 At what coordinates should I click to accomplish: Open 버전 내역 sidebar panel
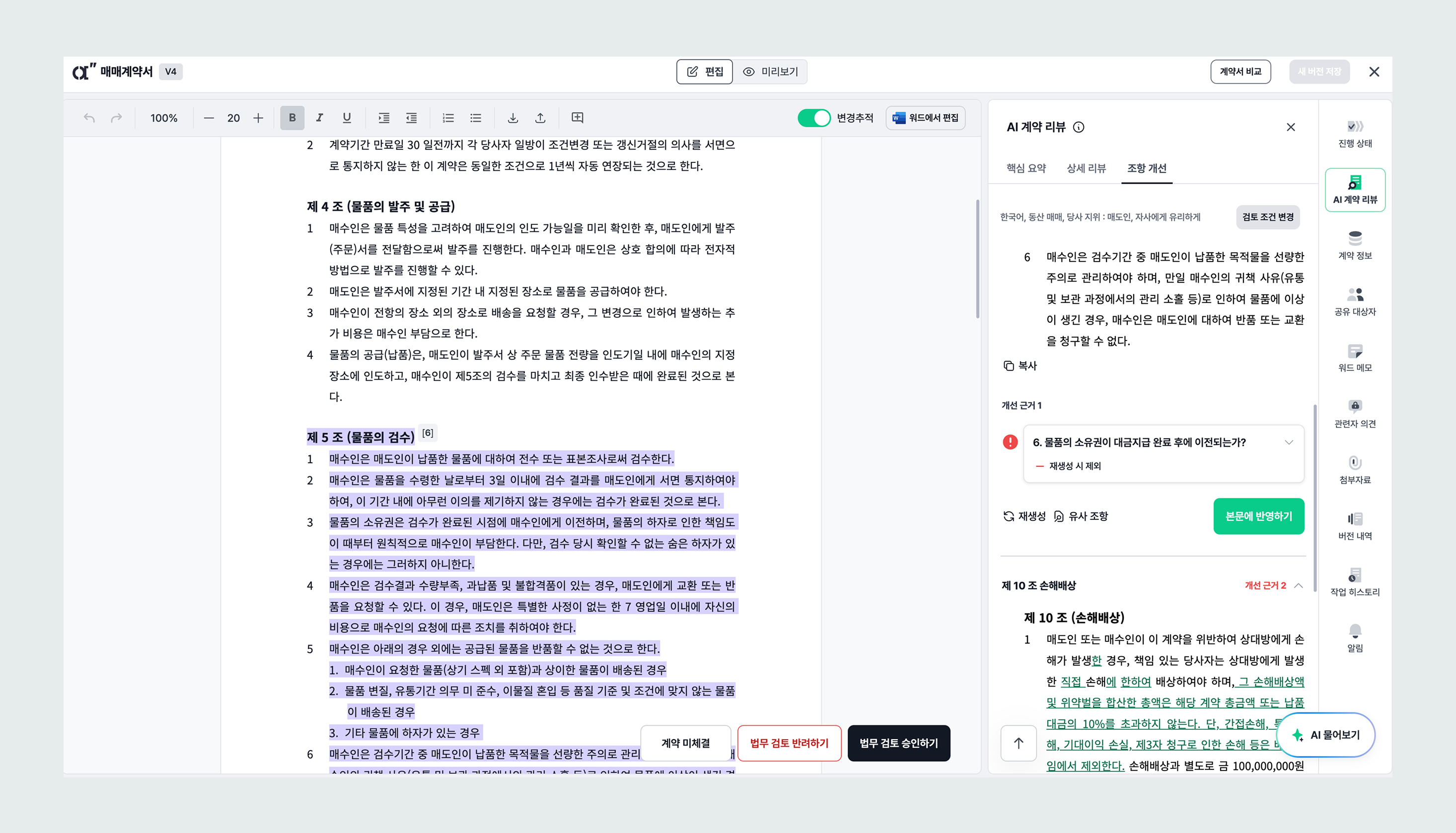coord(1355,526)
